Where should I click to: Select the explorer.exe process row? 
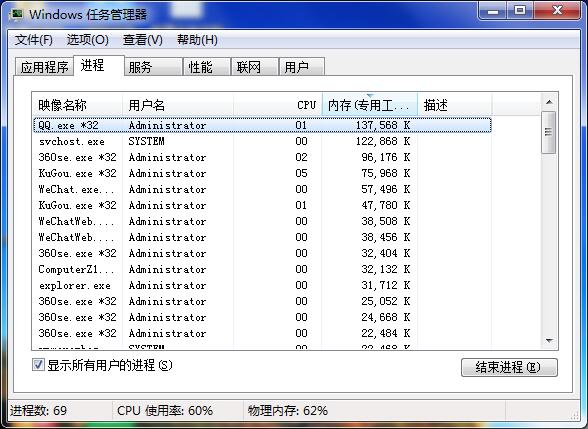262,285
